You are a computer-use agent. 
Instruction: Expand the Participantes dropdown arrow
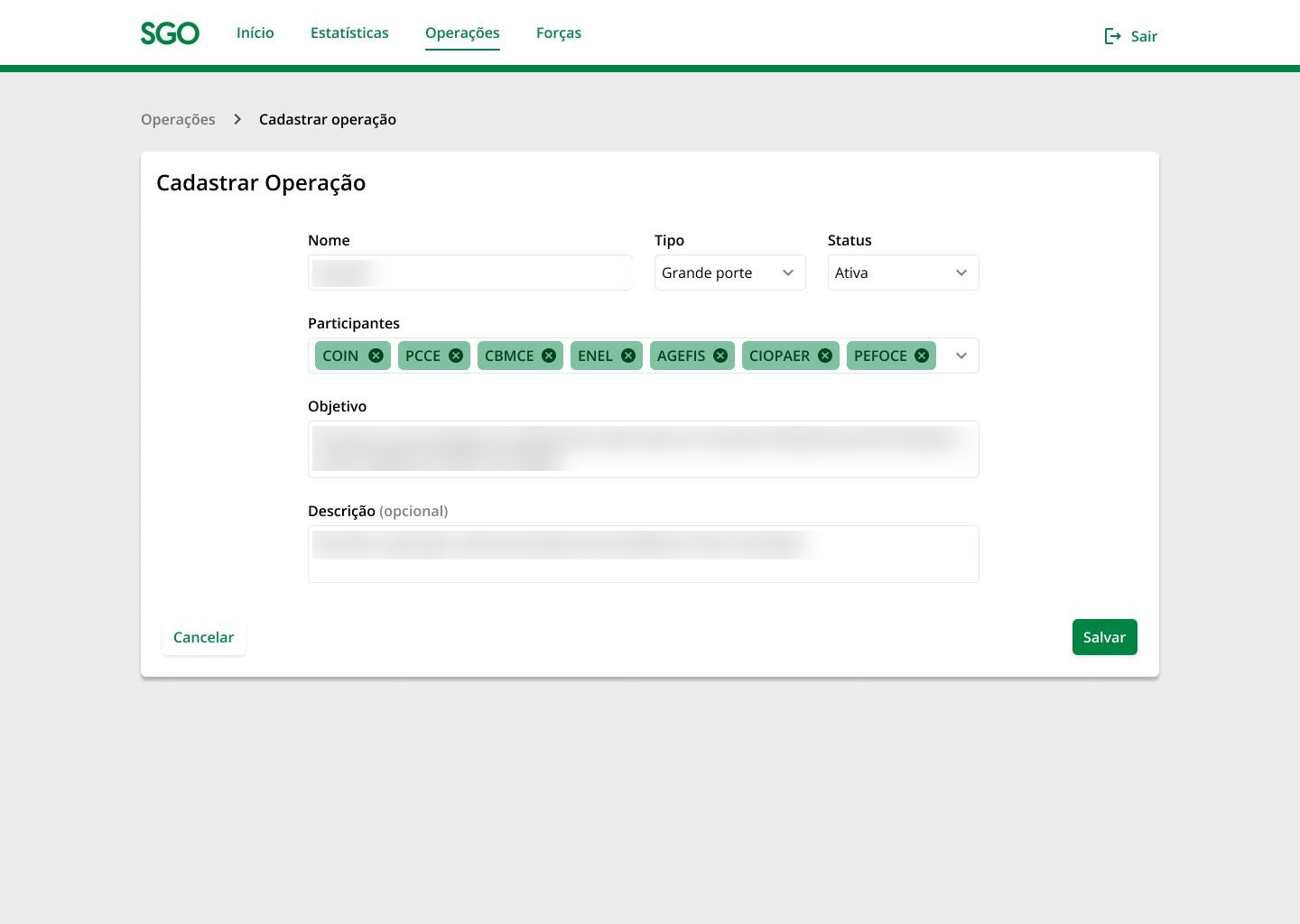pos(961,356)
